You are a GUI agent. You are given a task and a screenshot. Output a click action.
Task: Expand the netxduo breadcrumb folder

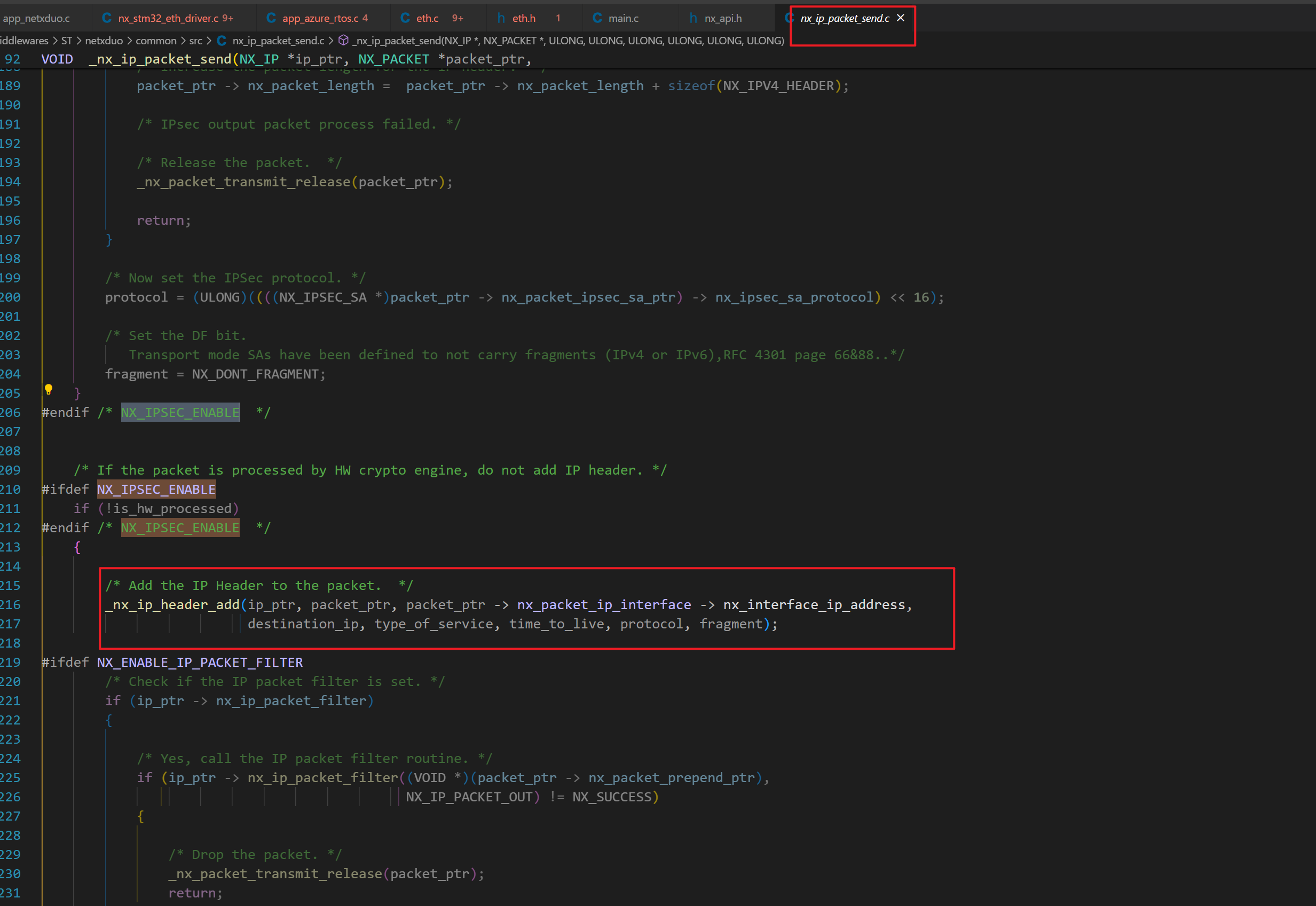(x=104, y=40)
